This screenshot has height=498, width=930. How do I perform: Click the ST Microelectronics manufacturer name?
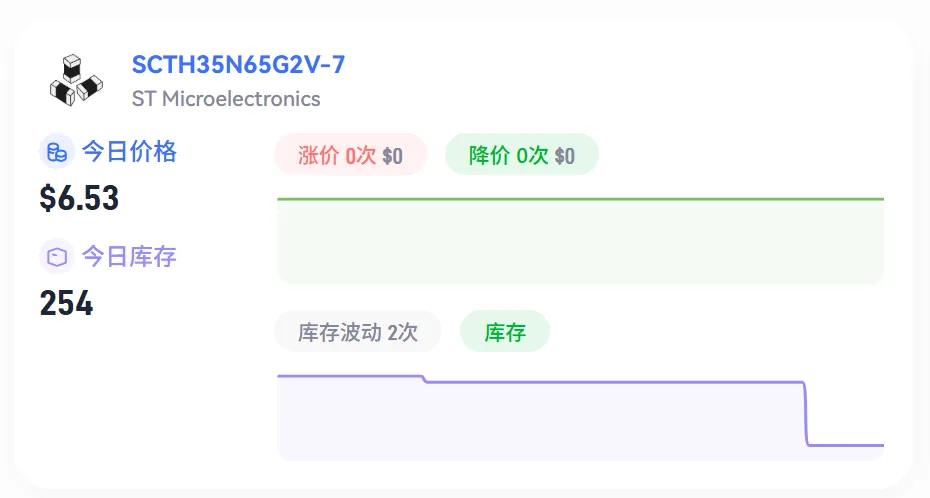pyautogui.click(x=226, y=98)
